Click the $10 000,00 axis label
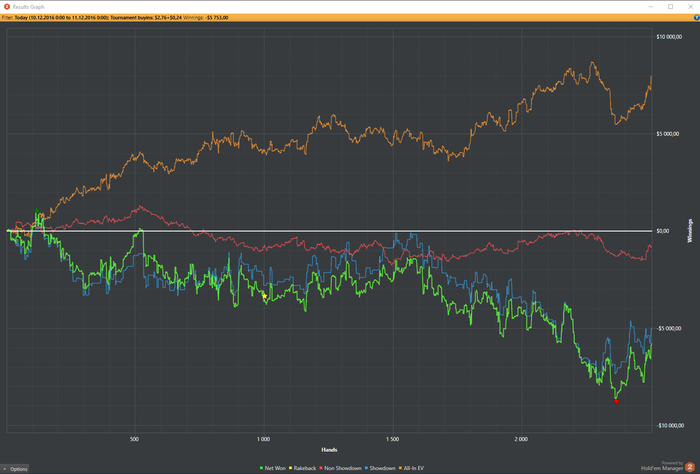The width and height of the screenshot is (700, 474). tap(669, 37)
